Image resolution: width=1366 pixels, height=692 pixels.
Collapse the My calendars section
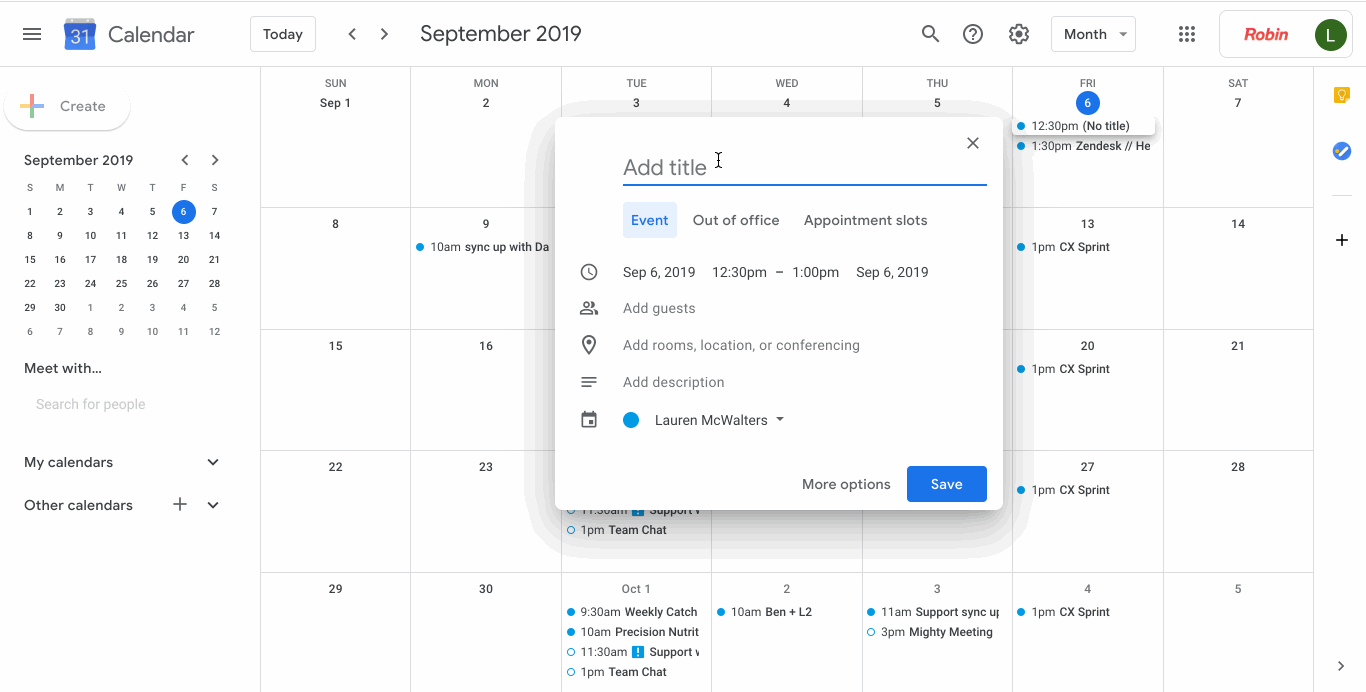(x=212, y=462)
